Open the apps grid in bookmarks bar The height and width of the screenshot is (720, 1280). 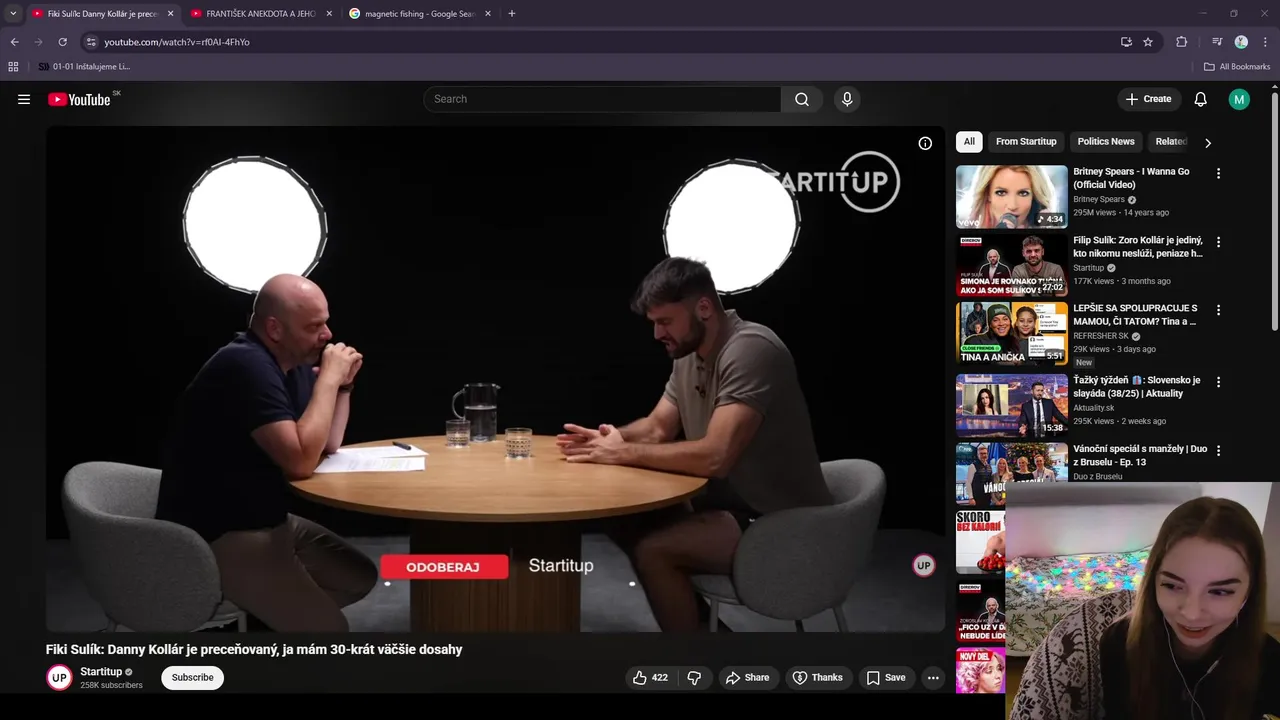point(13,66)
